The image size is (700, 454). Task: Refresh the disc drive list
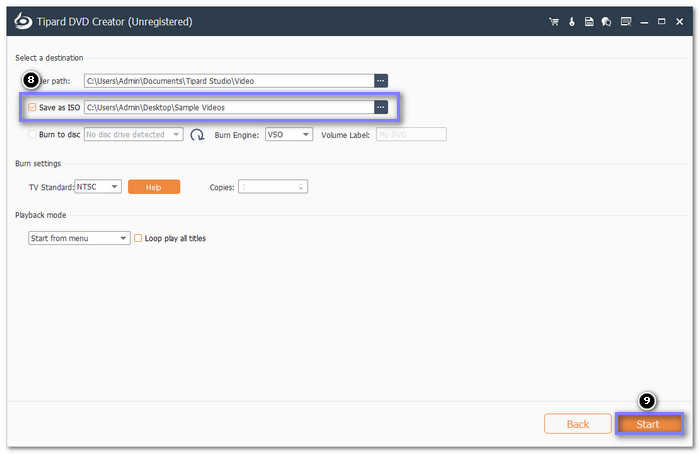197,134
